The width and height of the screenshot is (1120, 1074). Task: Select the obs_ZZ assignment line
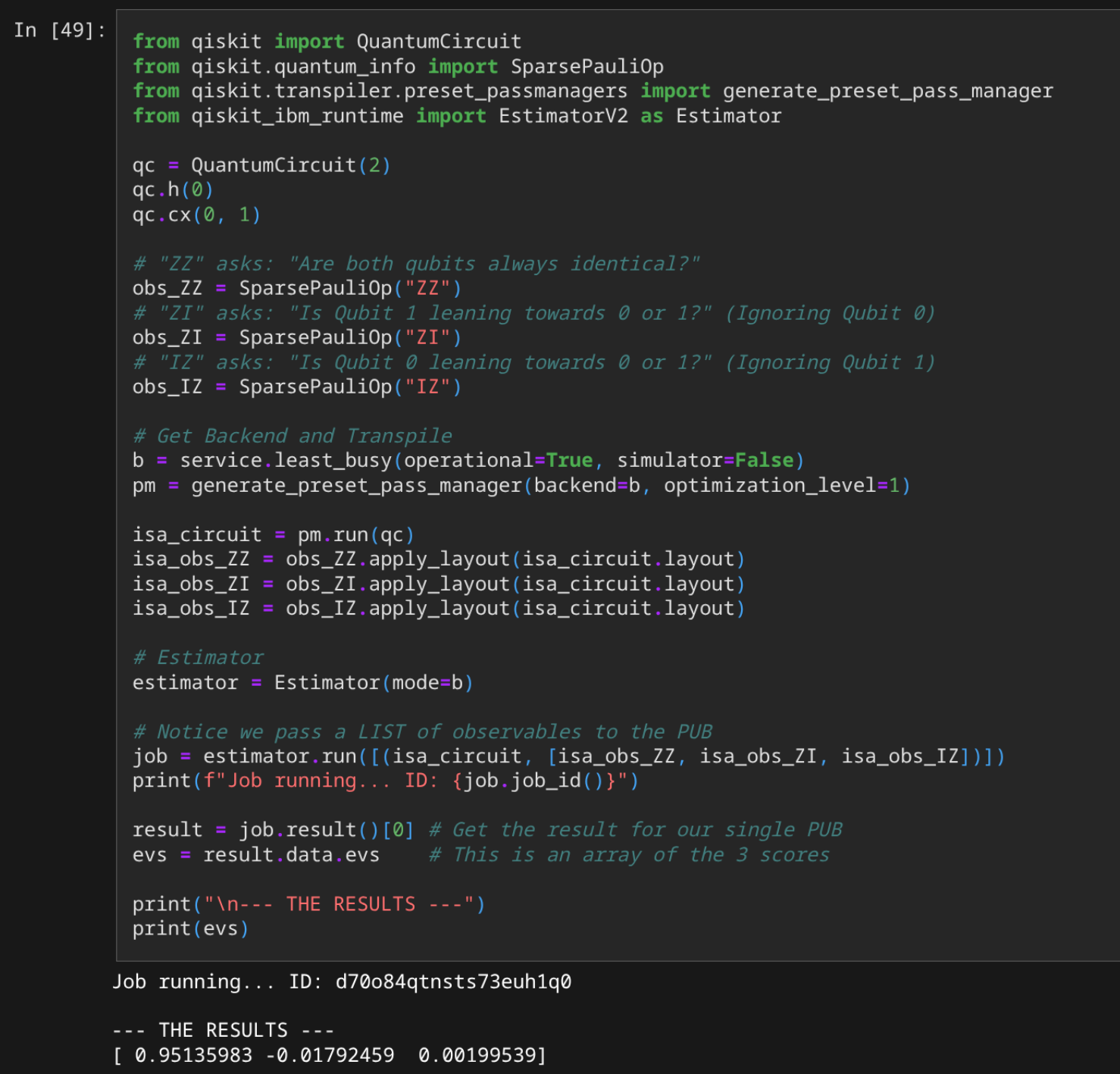[x=296, y=288]
